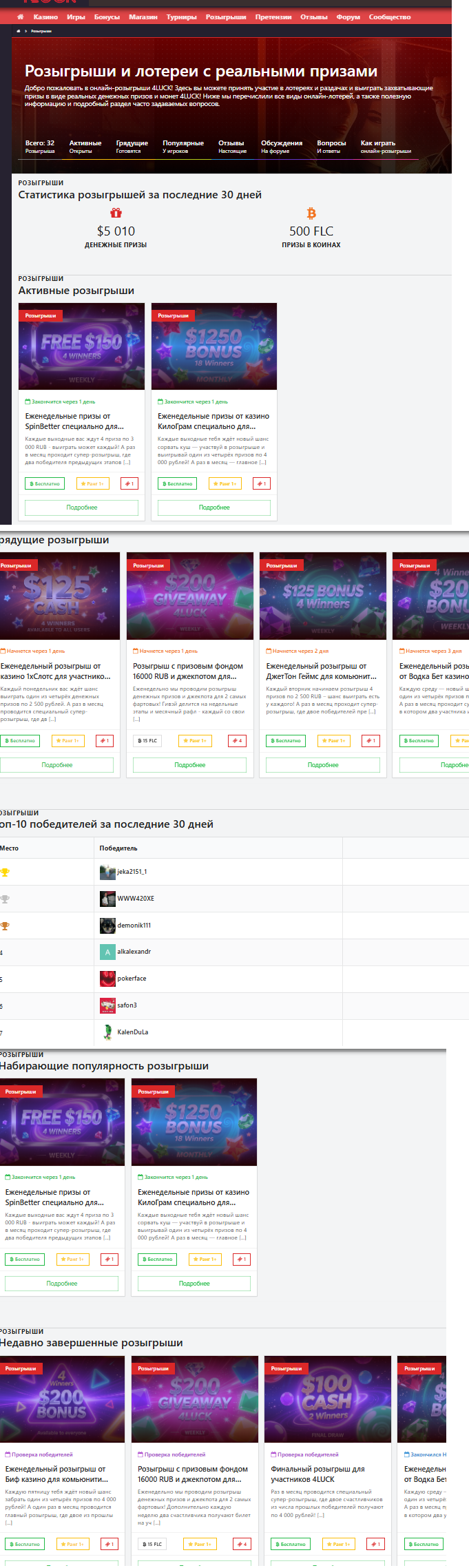Click the 15 FLC badge on the upcoming $200 Giveaway
Image resolution: width=469 pixels, height=1568 pixels.
pos(147,741)
